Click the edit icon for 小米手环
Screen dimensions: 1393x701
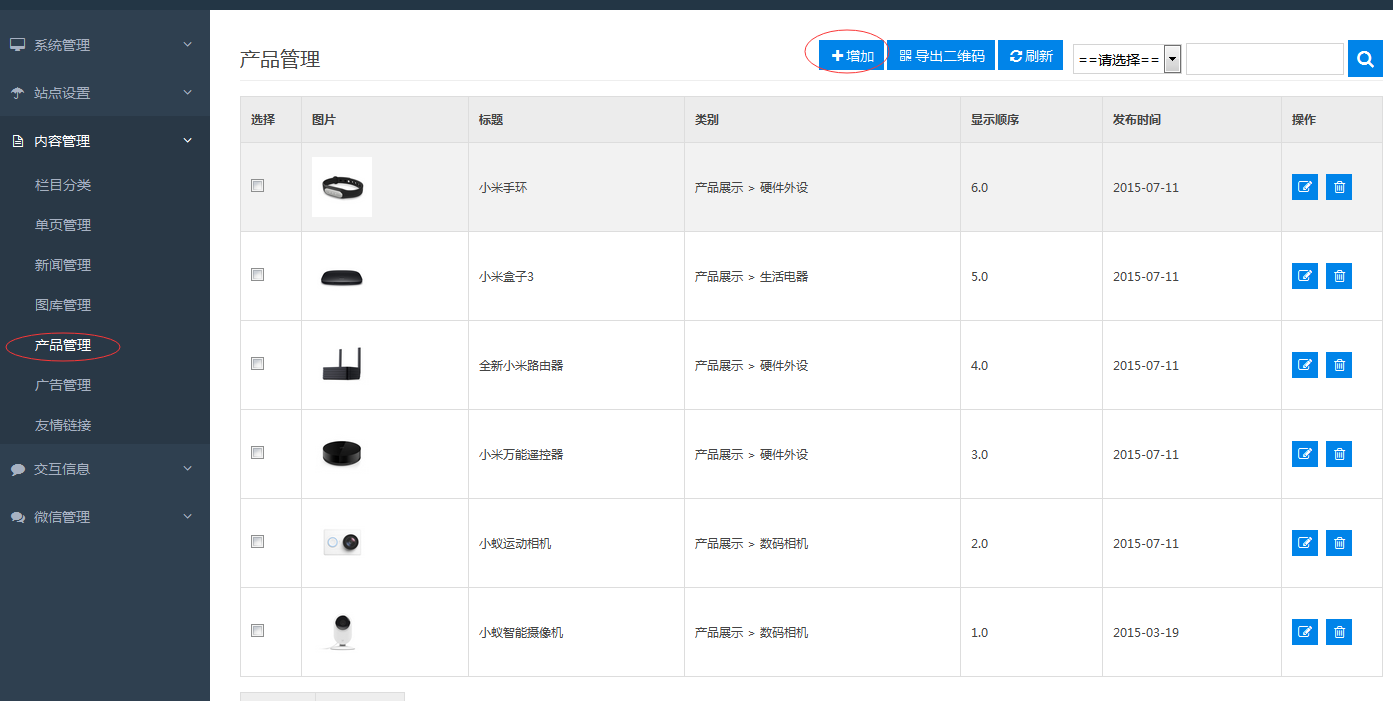coord(1304,187)
